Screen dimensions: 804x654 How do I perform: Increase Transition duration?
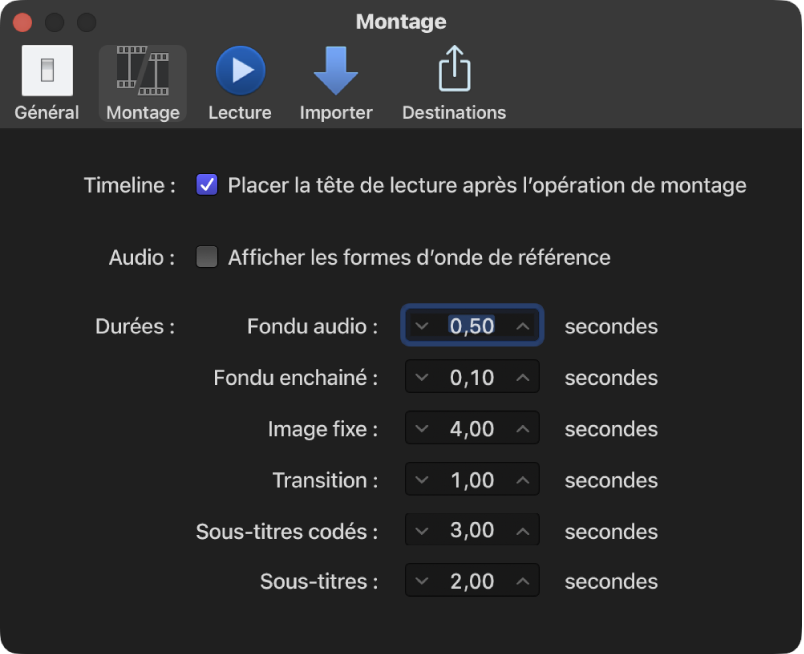(522, 480)
